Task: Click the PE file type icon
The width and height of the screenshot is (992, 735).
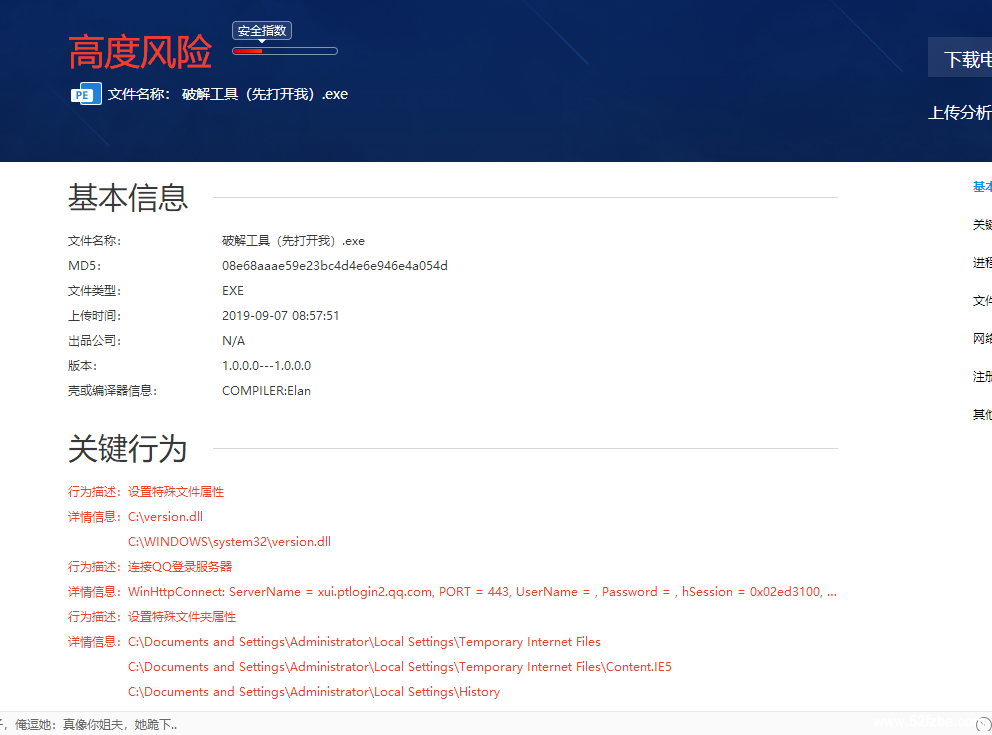Action: point(85,94)
